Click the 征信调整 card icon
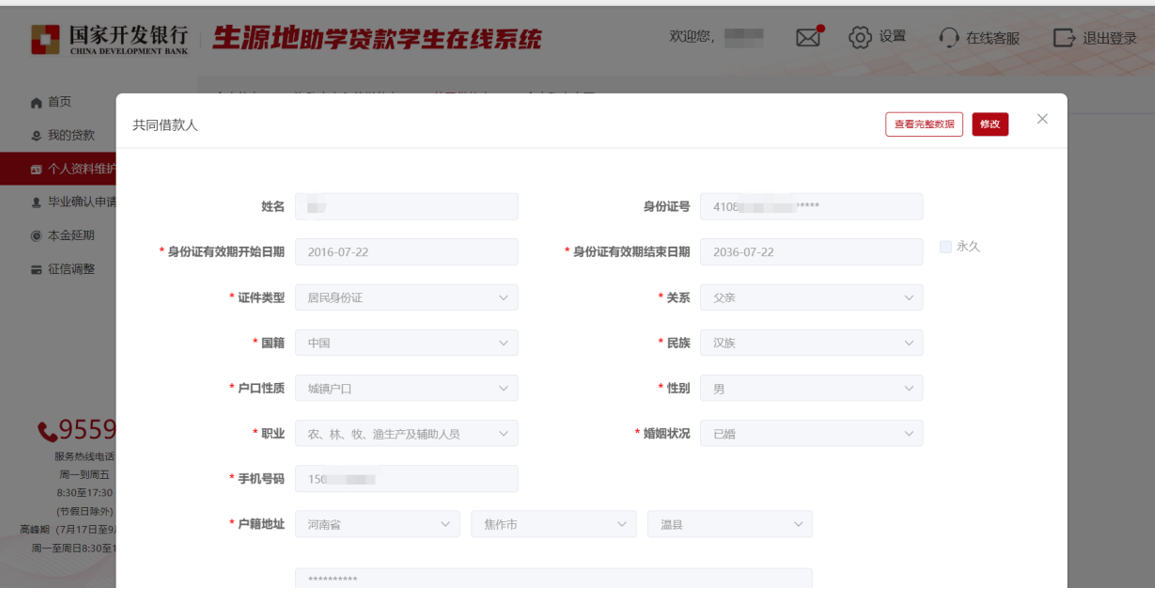Screen dimensions: 1155x611 (x=36, y=270)
